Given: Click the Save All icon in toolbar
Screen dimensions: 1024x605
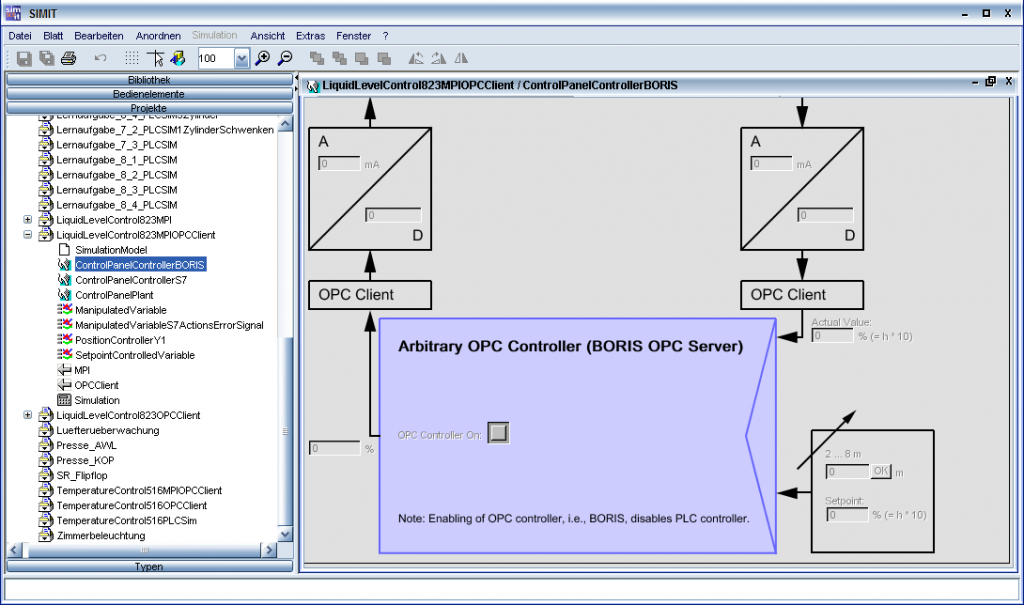Looking at the screenshot, I should 46,59.
